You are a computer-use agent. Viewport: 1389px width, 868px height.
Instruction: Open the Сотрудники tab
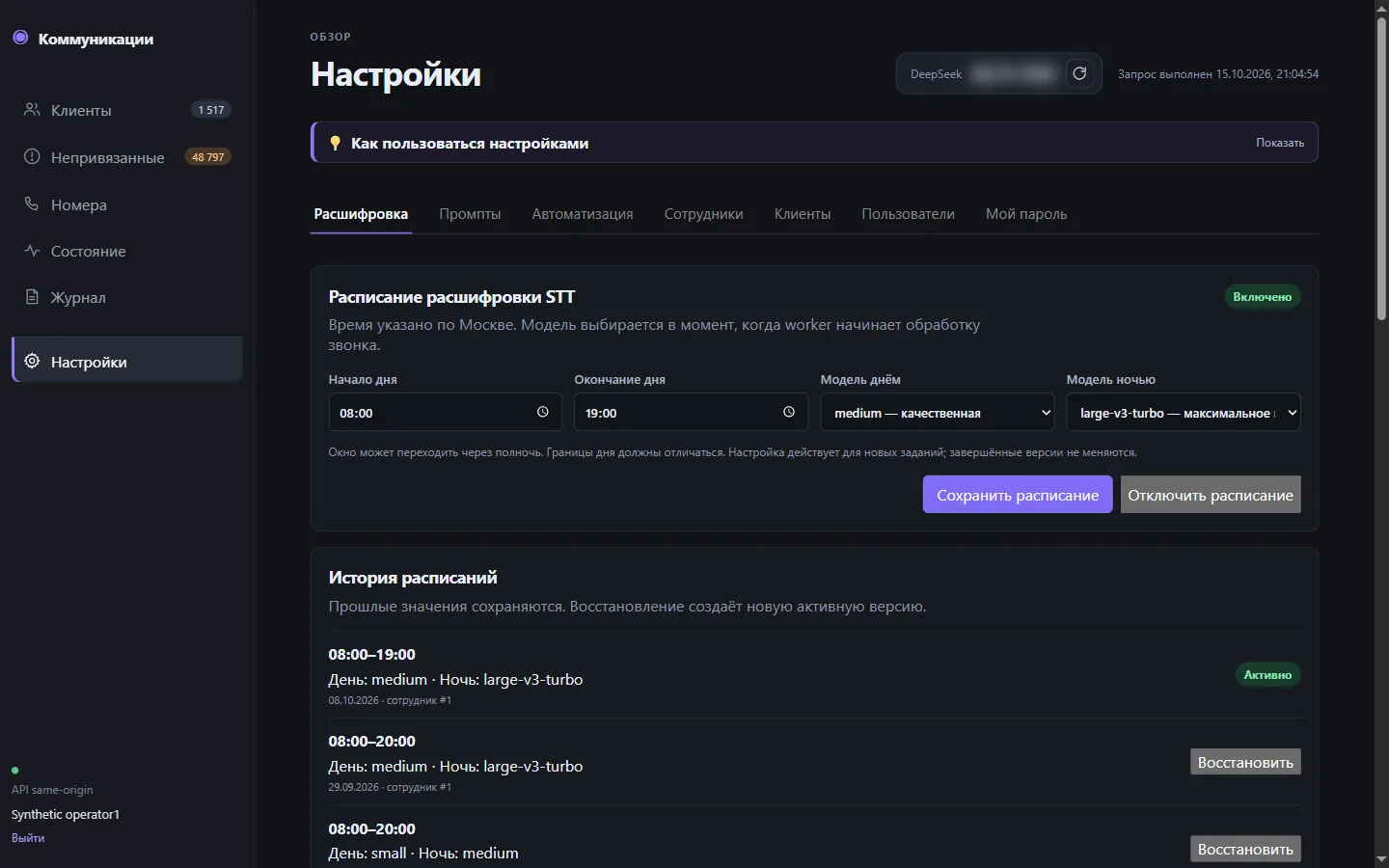(703, 214)
